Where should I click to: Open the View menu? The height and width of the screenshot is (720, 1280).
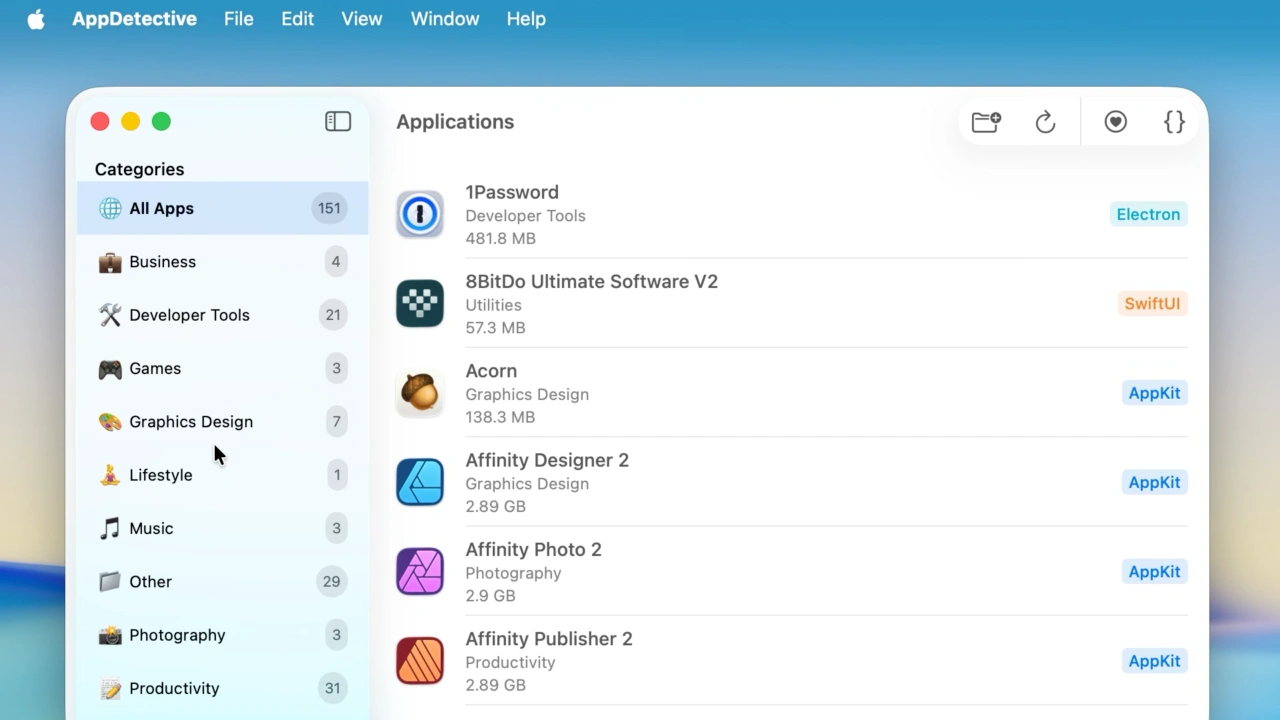point(361,19)
